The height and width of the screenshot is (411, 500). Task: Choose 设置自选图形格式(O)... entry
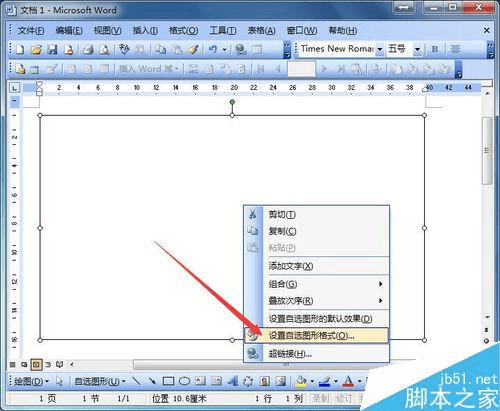(x=317, y=336)
